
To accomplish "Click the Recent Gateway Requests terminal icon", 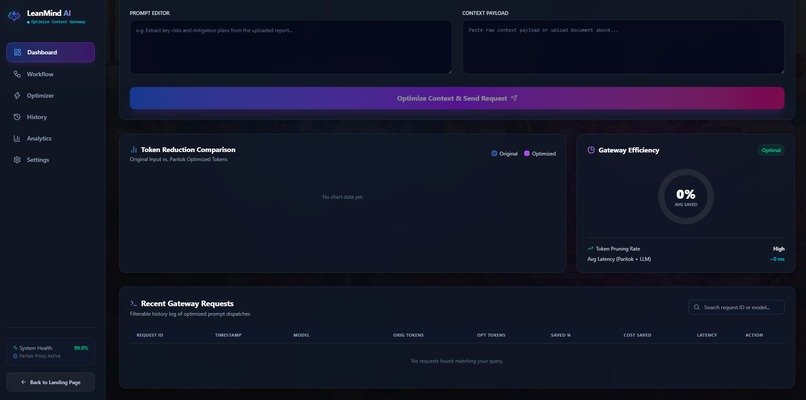I will [x=134, y=303].
